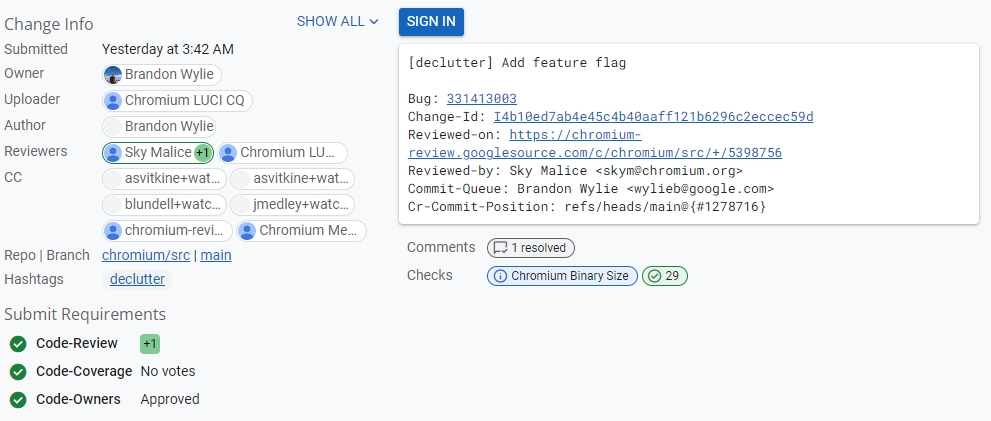Click the resolved comments speech bubble icon
This screenshot has width=991, height=421.
(x=500, y=248)
